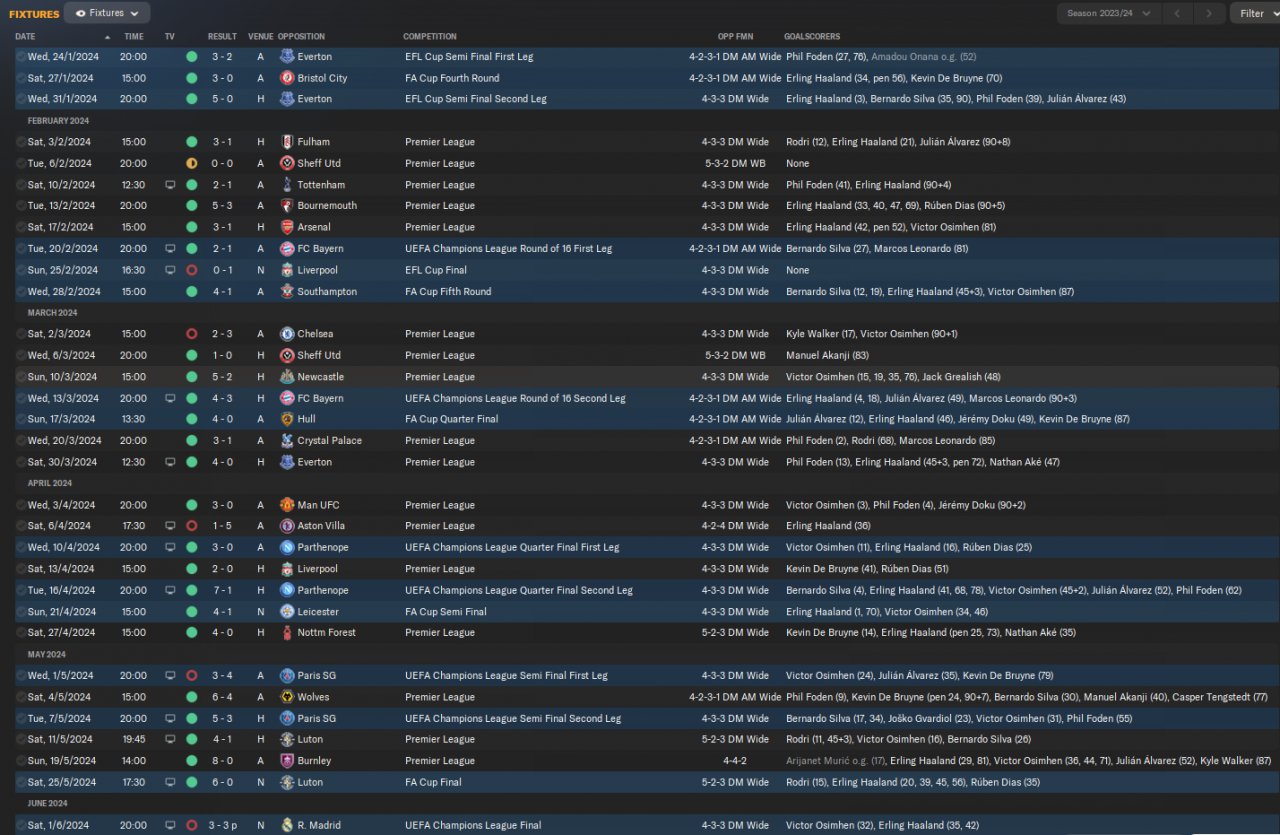Select the 1 - 5 result against Aston Villa
The width and height of the screenshot is (1280, 835).
(222, 526)
